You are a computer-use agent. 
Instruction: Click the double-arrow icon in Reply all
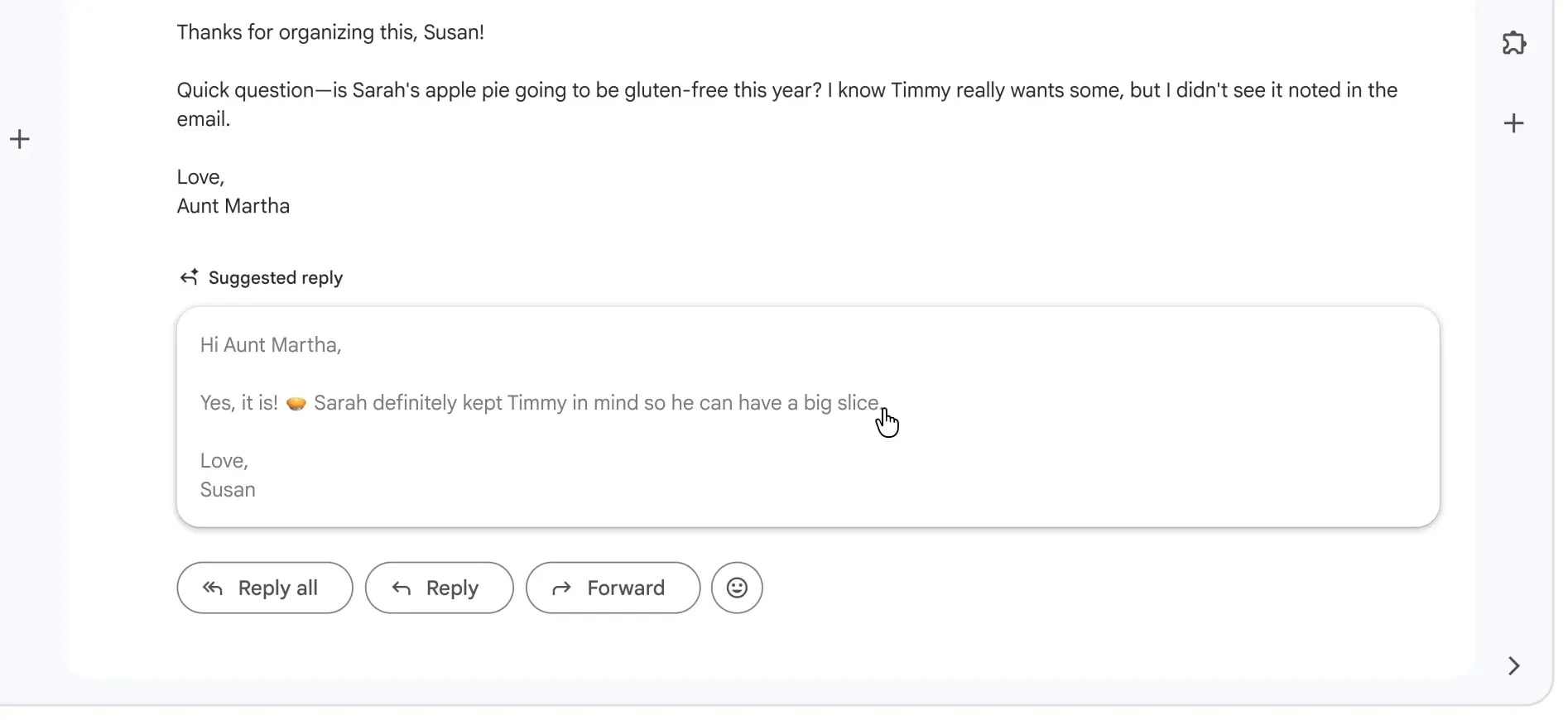(213, 588)
